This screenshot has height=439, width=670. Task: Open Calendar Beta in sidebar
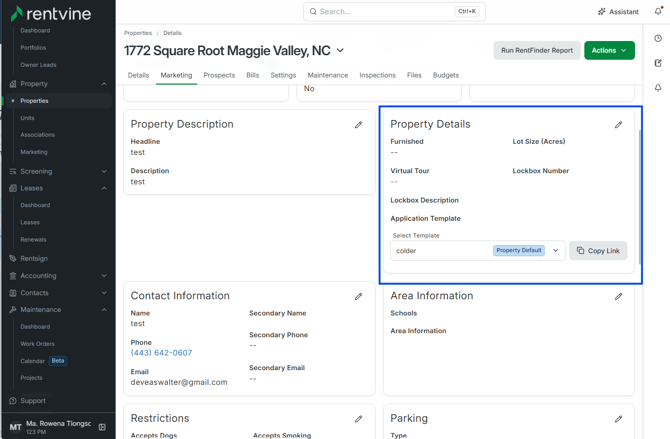[43, 361]
